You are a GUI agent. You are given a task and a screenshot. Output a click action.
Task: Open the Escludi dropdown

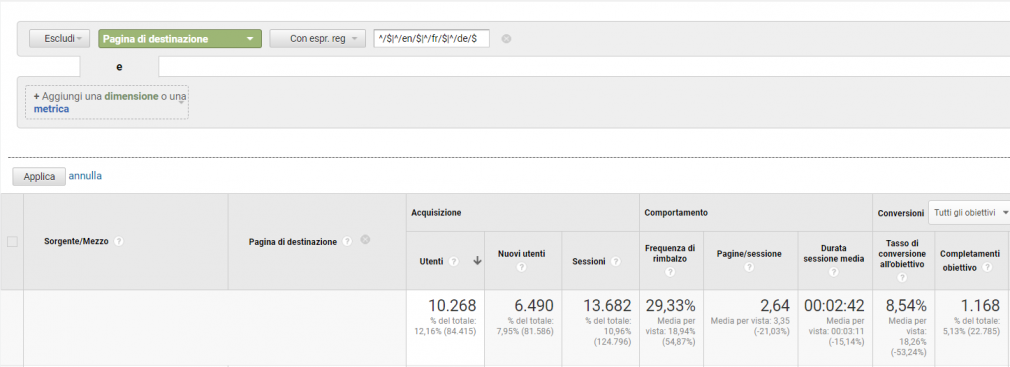(x=59, y=39)
